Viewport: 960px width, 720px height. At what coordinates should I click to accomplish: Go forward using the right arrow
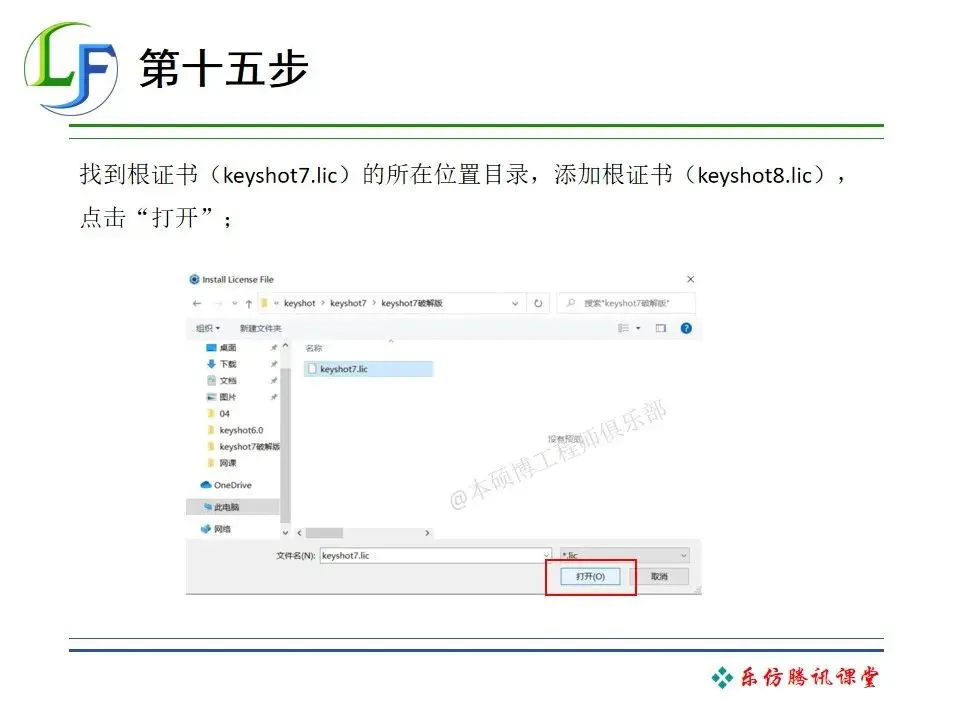click(219, 303)
